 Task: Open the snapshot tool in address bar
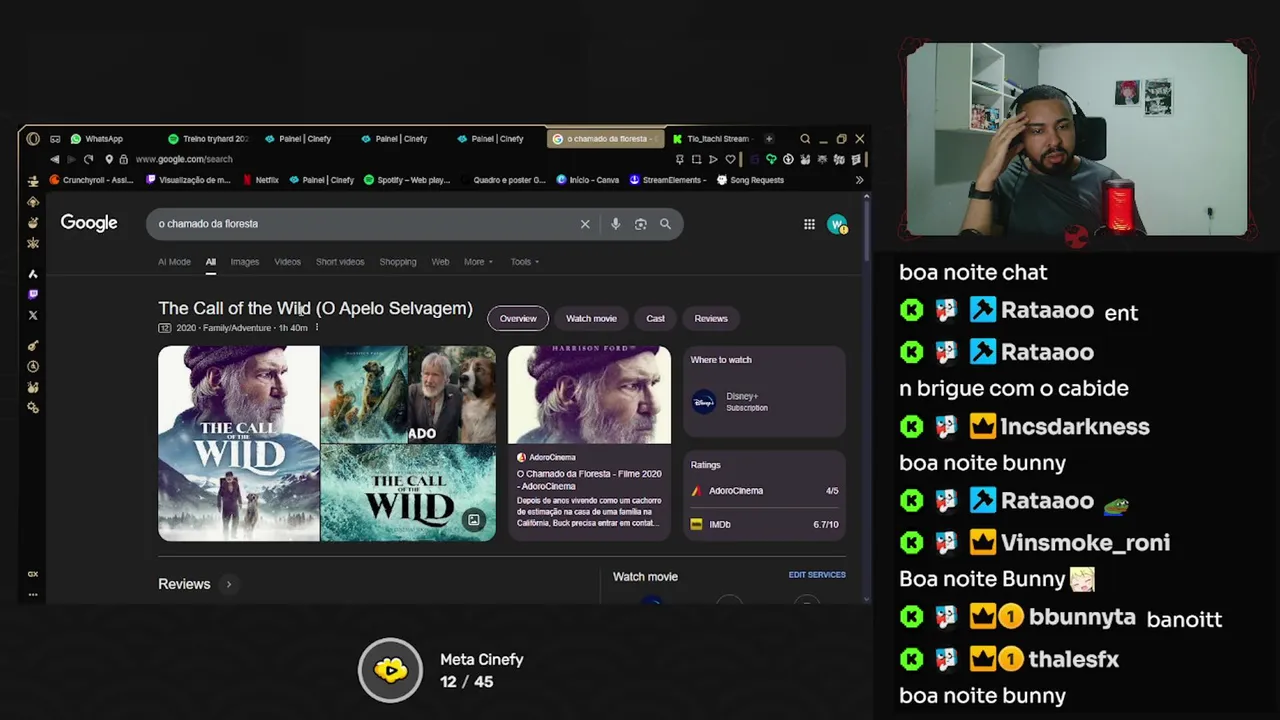tap(696, 159)
